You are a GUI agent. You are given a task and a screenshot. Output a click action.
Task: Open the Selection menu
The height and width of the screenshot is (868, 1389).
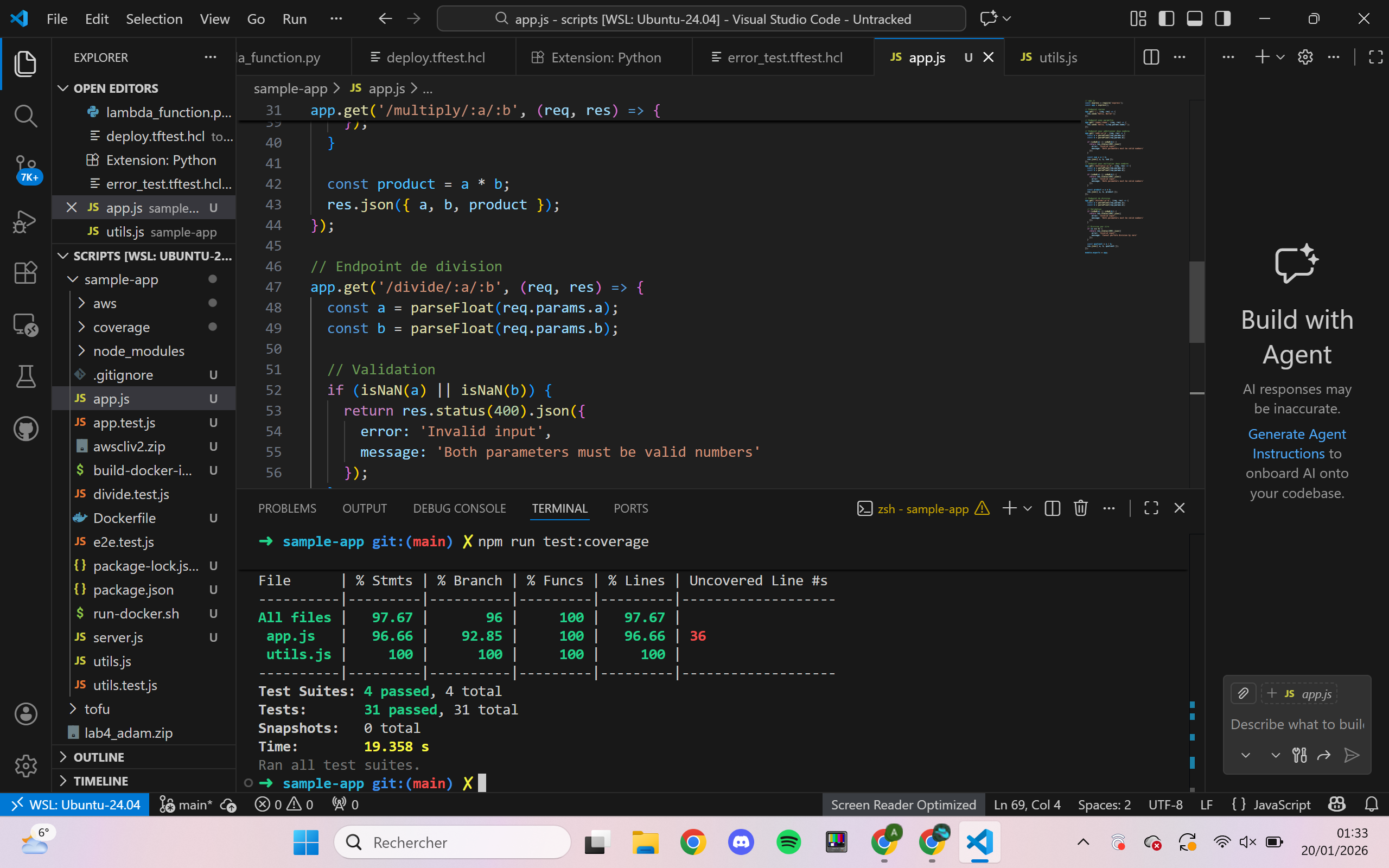154,19
